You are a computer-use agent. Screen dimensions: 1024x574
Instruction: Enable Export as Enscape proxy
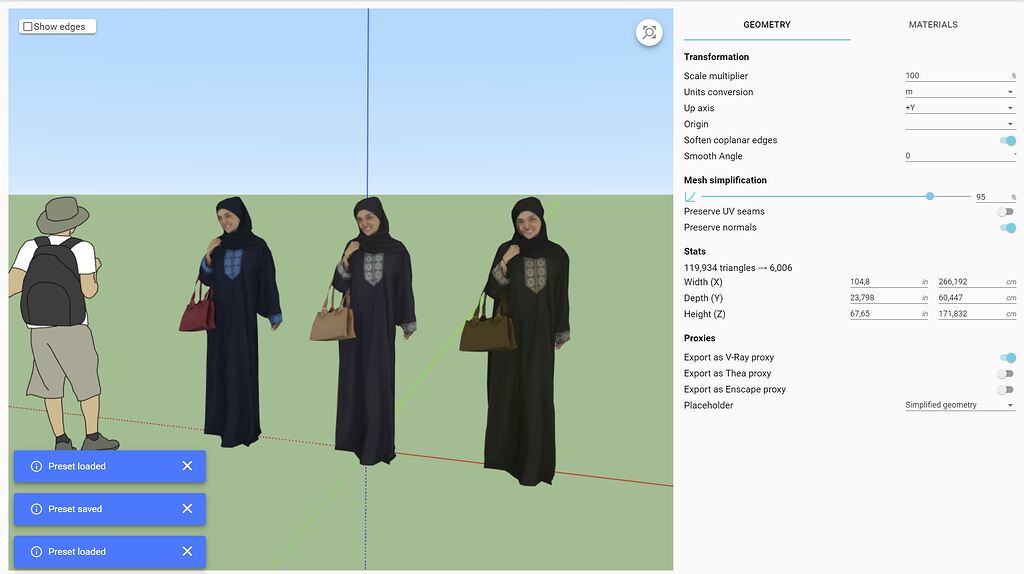[x=1005, y=390]
